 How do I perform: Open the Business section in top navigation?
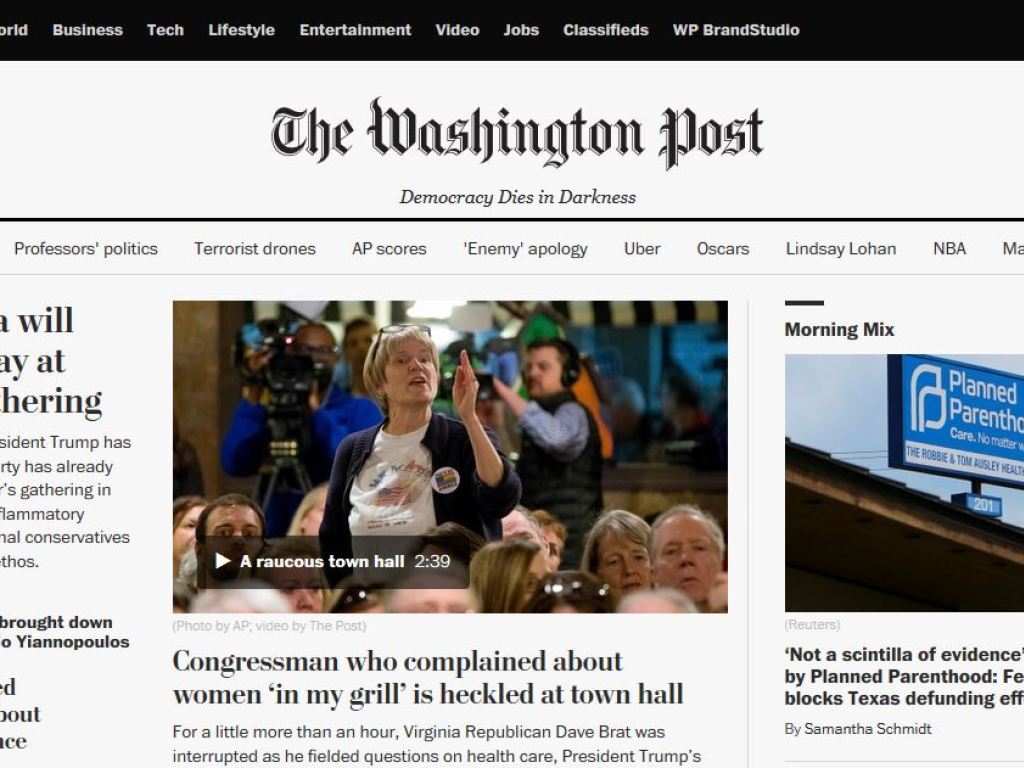pyautogui.click(x=88, y=30)
